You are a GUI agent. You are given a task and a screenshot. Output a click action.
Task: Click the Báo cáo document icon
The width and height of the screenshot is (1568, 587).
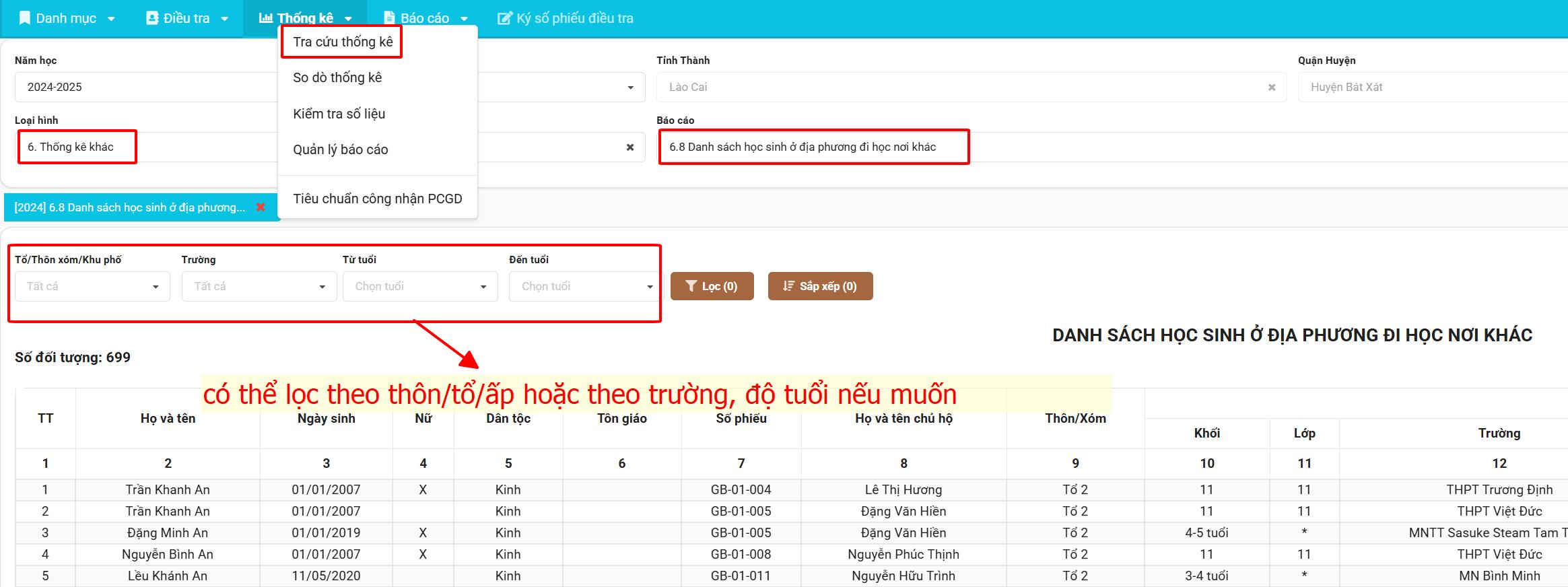389,18
